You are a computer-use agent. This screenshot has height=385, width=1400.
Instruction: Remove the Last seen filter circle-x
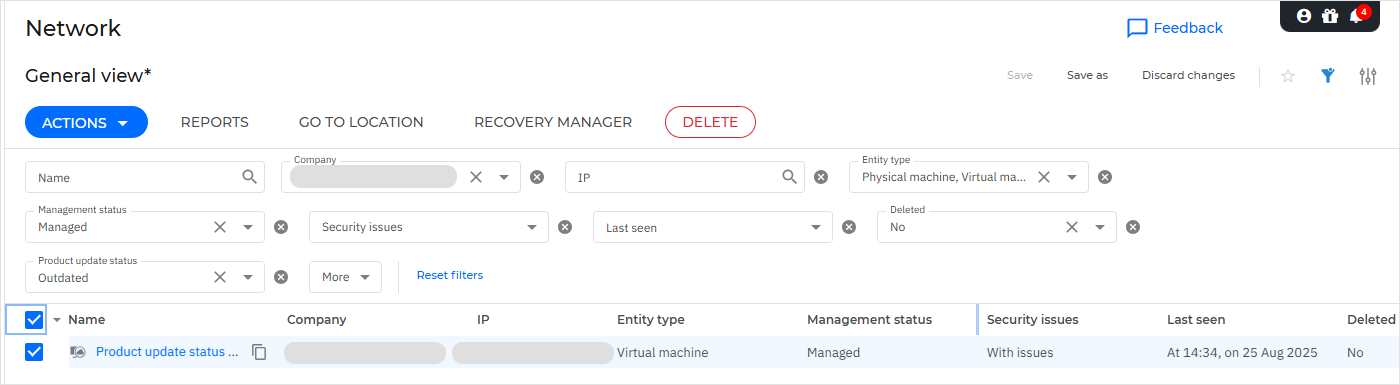(x=849, y=227)
